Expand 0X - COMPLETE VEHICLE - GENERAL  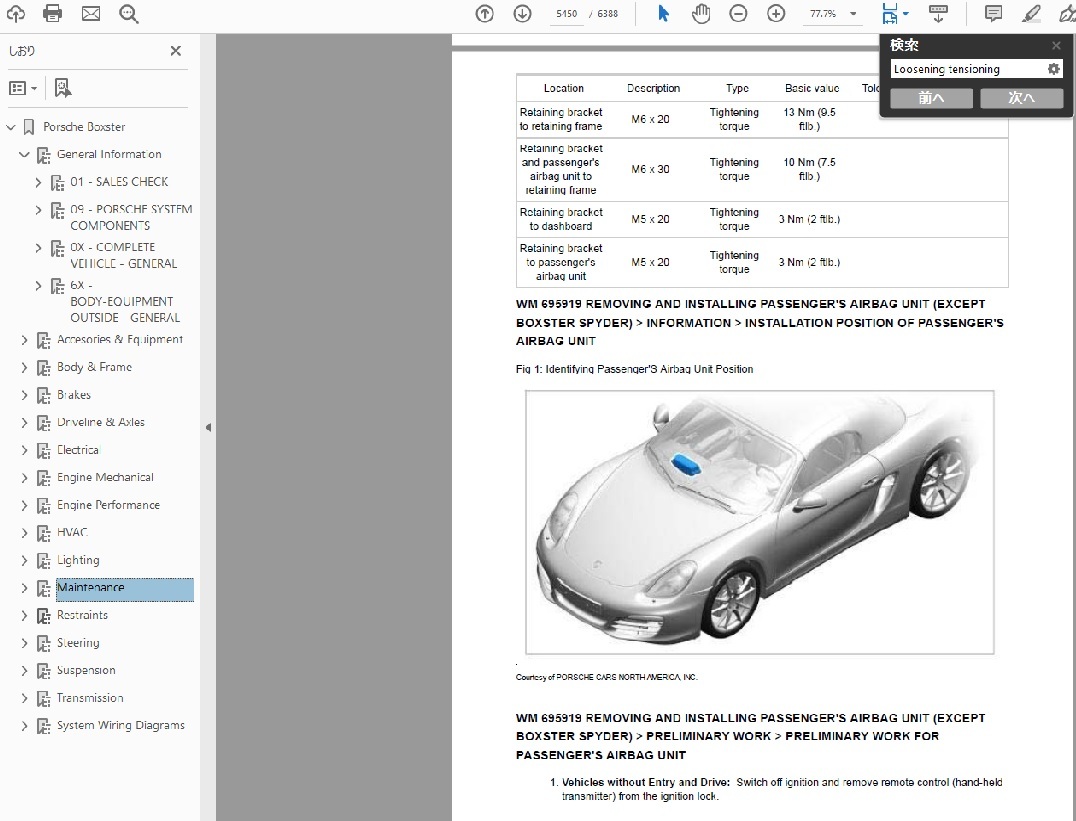tap(38, 248)
